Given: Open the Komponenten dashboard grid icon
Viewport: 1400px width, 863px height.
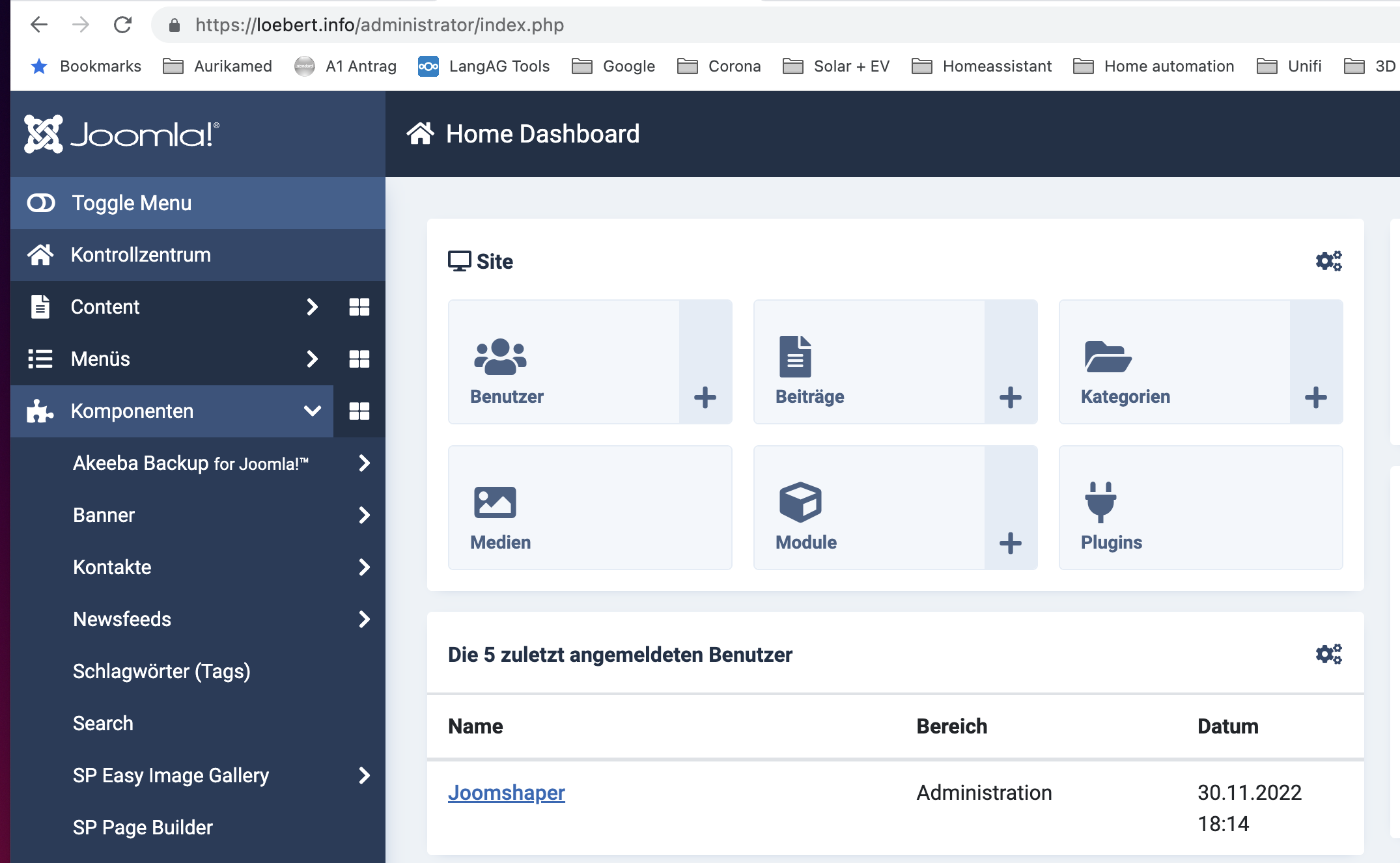Looking at the screenshot, I should [359, 411].
